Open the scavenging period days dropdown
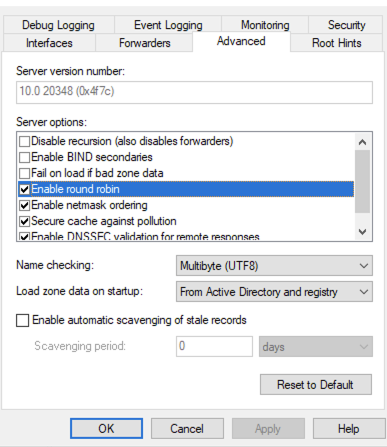This screenshot has width=387, height=447. [316, 346]
